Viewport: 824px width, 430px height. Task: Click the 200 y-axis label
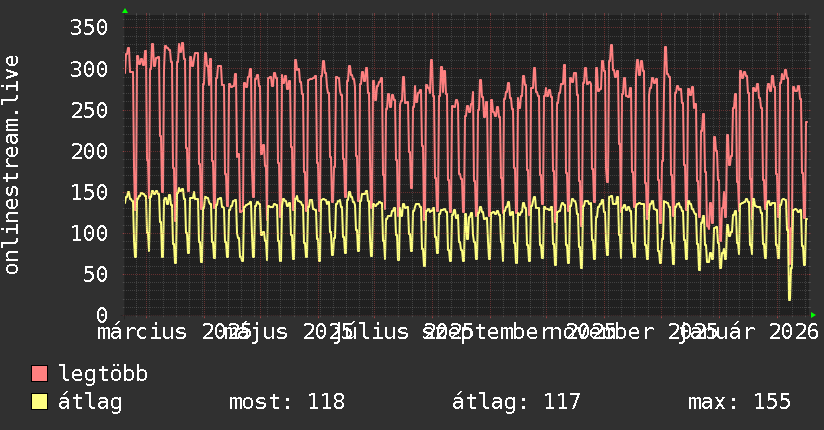click(89, 151)
